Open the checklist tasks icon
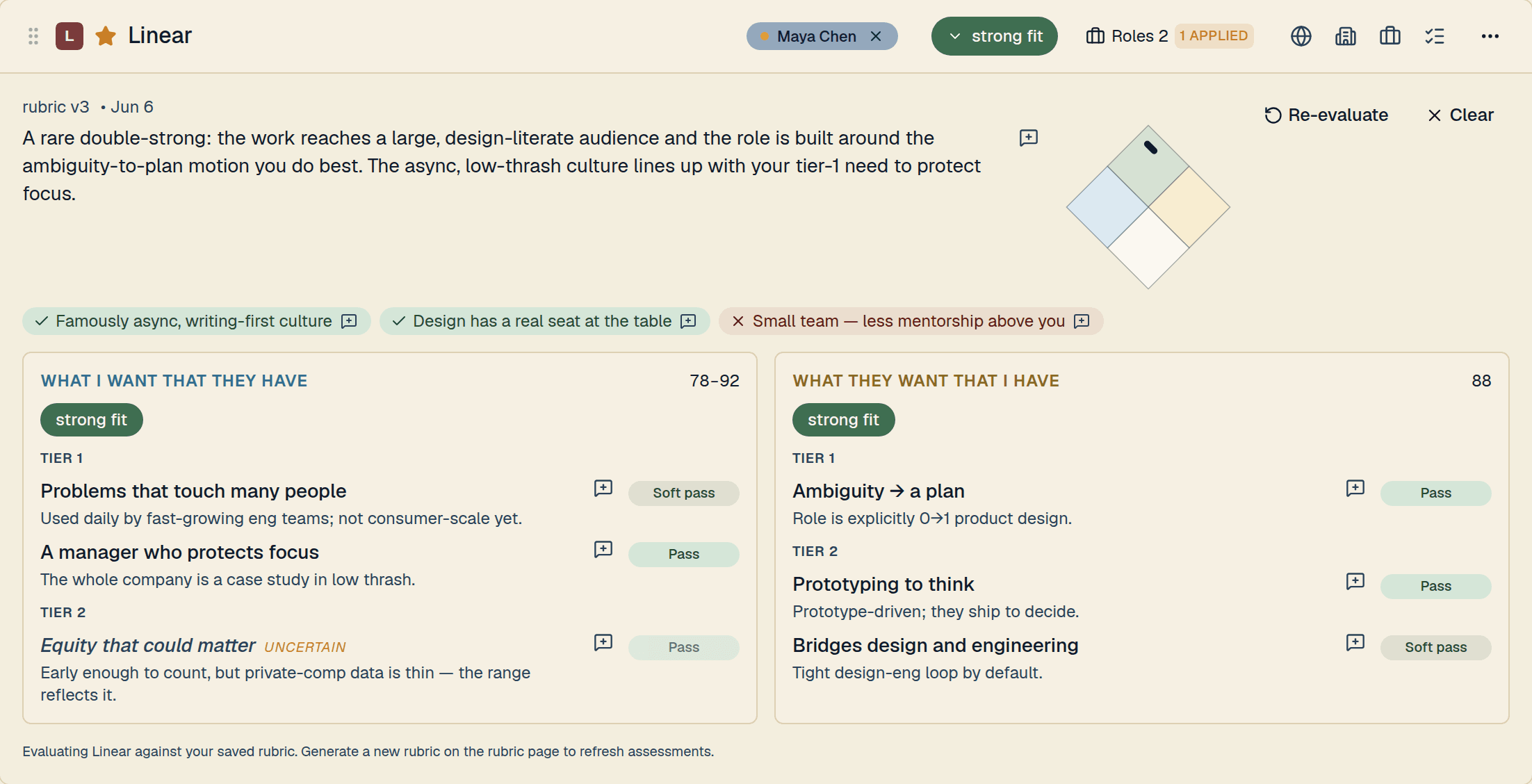The width and height of the screenshot is (1532, 784). (1435, 36)
